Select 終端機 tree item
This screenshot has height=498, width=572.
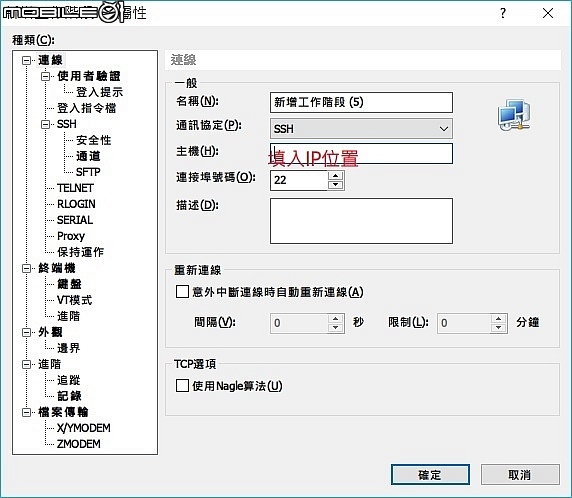click(x=57, y=268)
